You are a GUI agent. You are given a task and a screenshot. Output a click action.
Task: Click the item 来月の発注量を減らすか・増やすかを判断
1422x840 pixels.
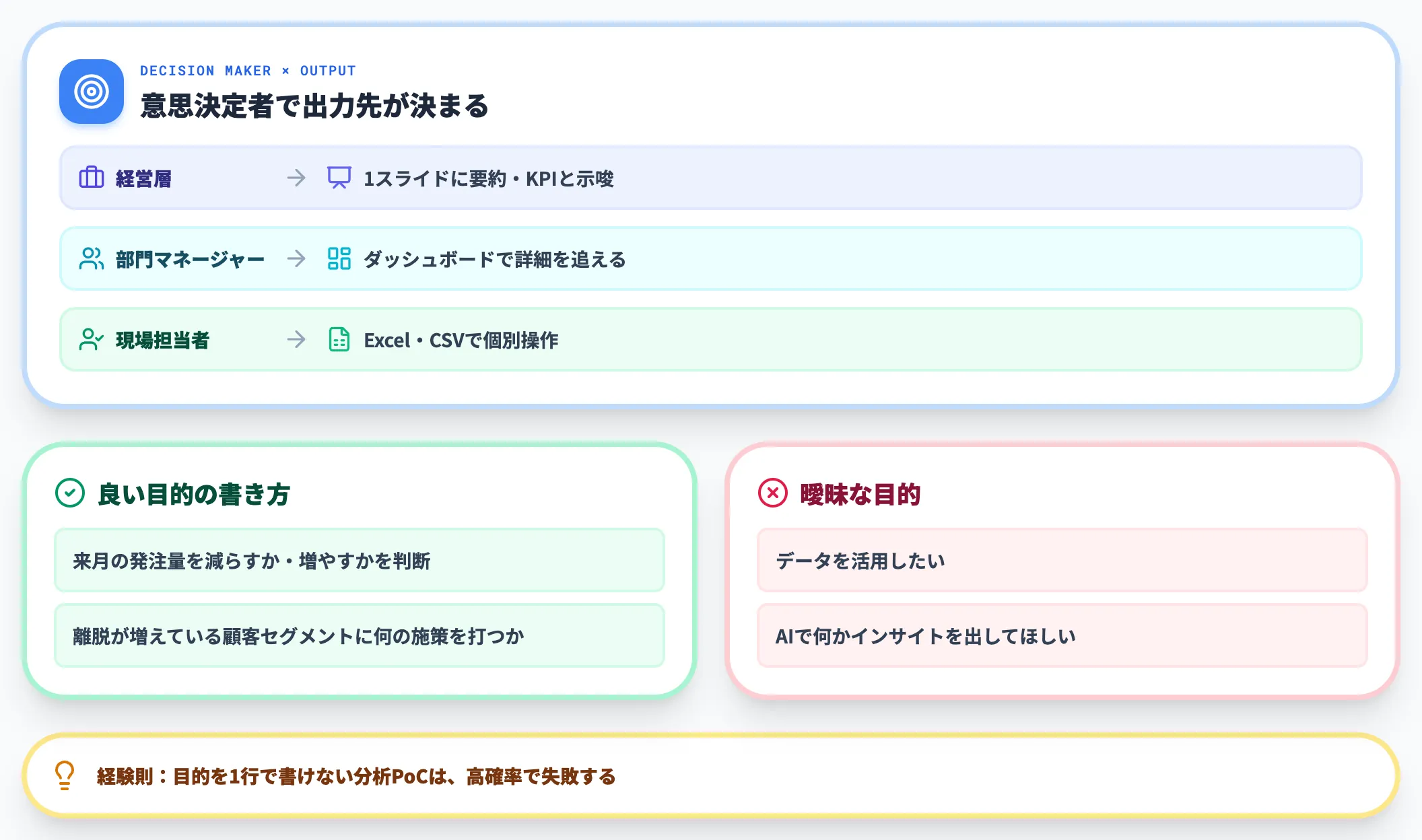[360, 560]
